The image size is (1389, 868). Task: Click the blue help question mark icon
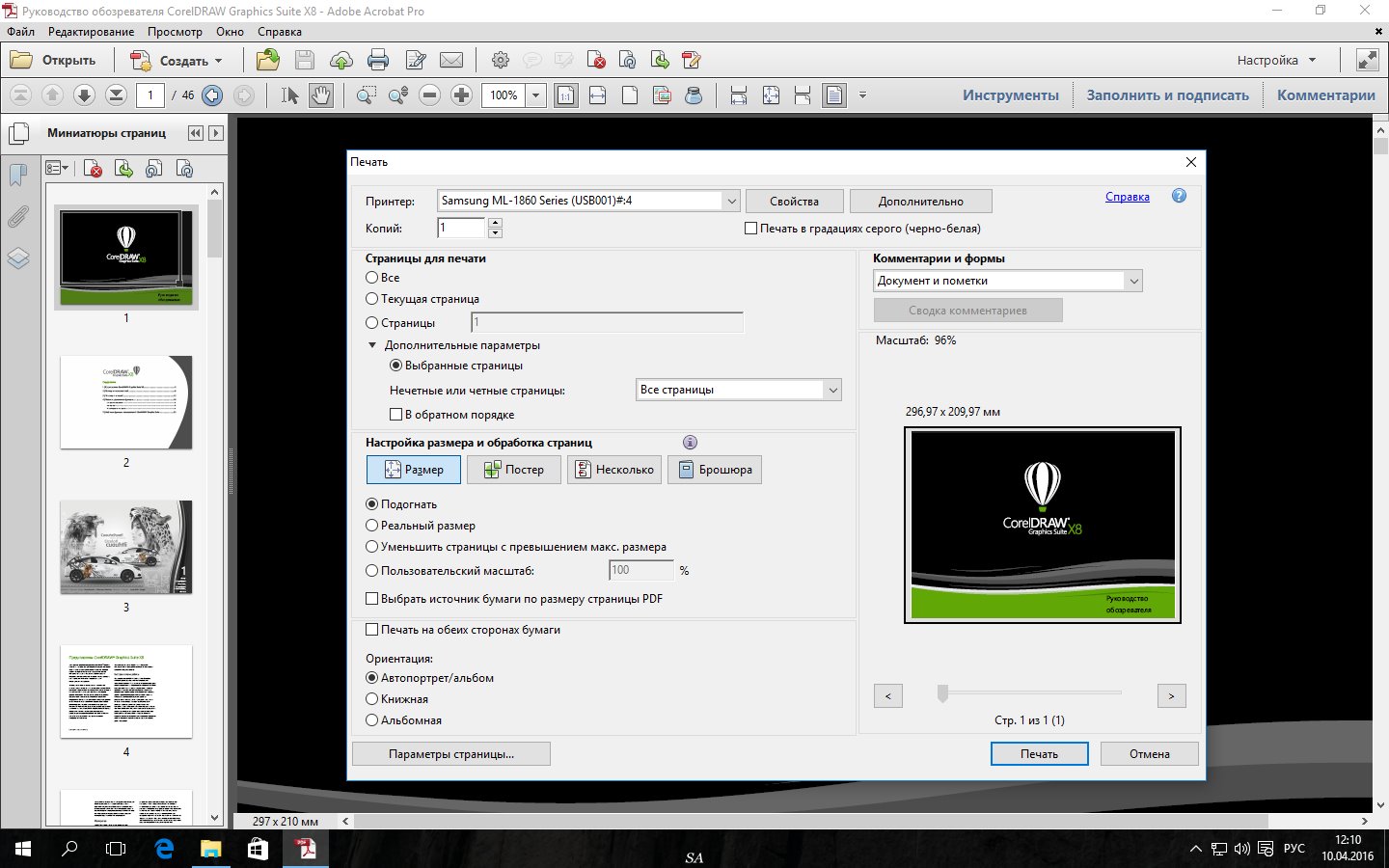click(x=1179, y=196)
